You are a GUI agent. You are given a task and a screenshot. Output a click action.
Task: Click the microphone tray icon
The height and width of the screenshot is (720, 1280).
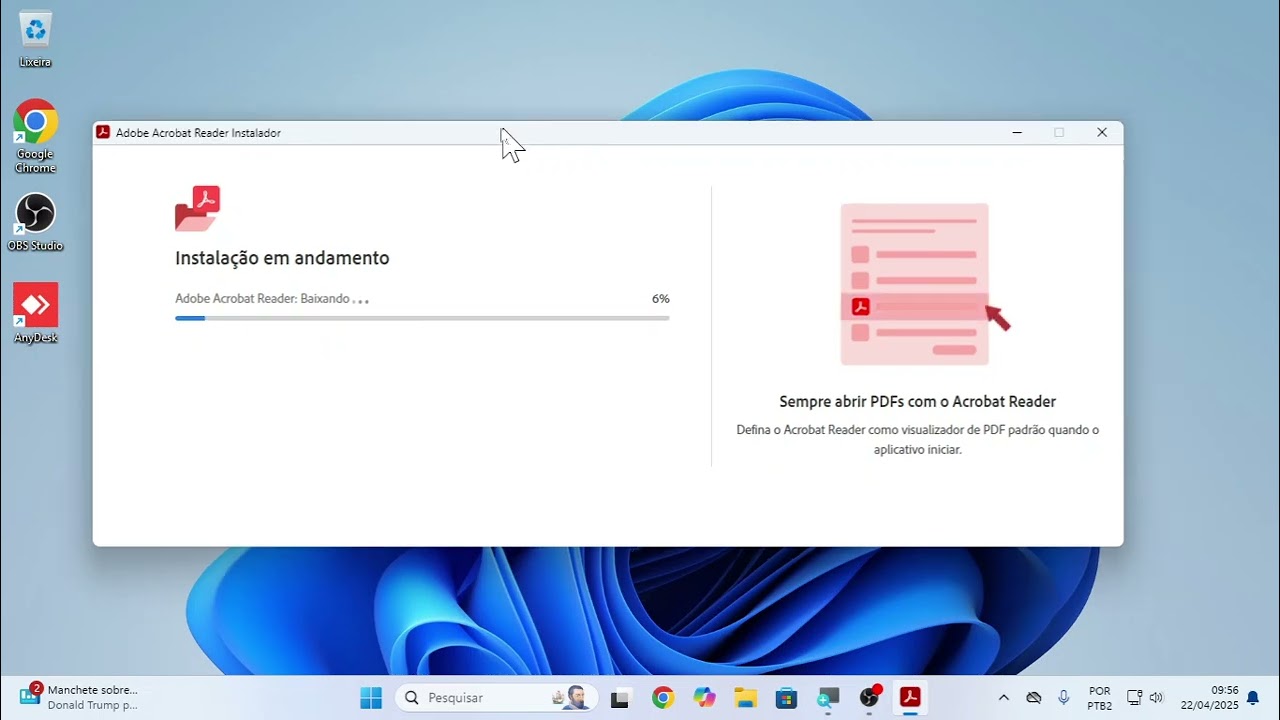(x=1064, y=698)
